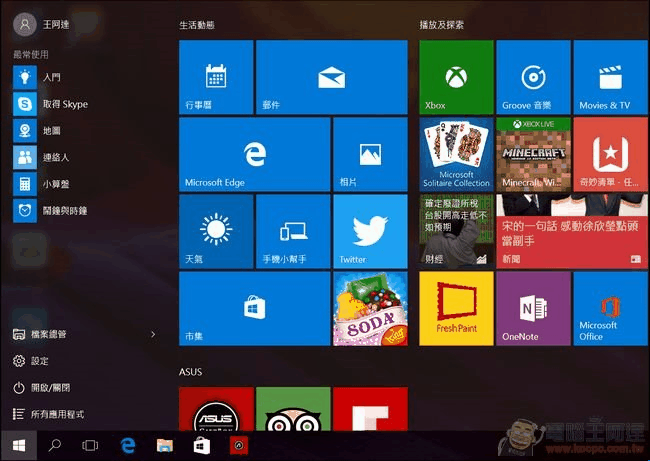Open the Store from the taskbar
Viewport: 650px width, 461px height.
pos(201,446)
